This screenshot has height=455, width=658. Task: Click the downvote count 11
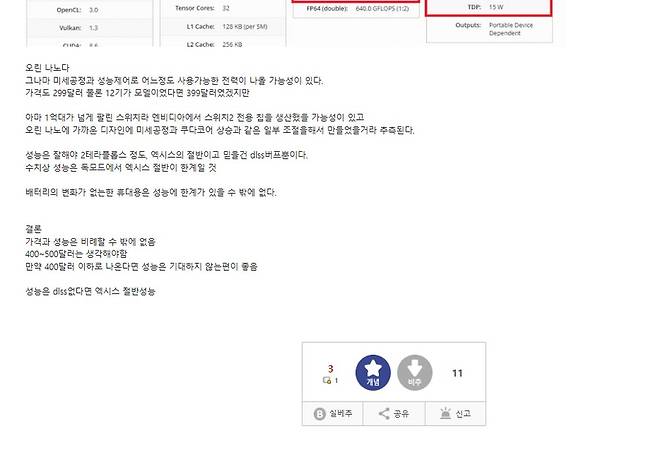[457, 373]
